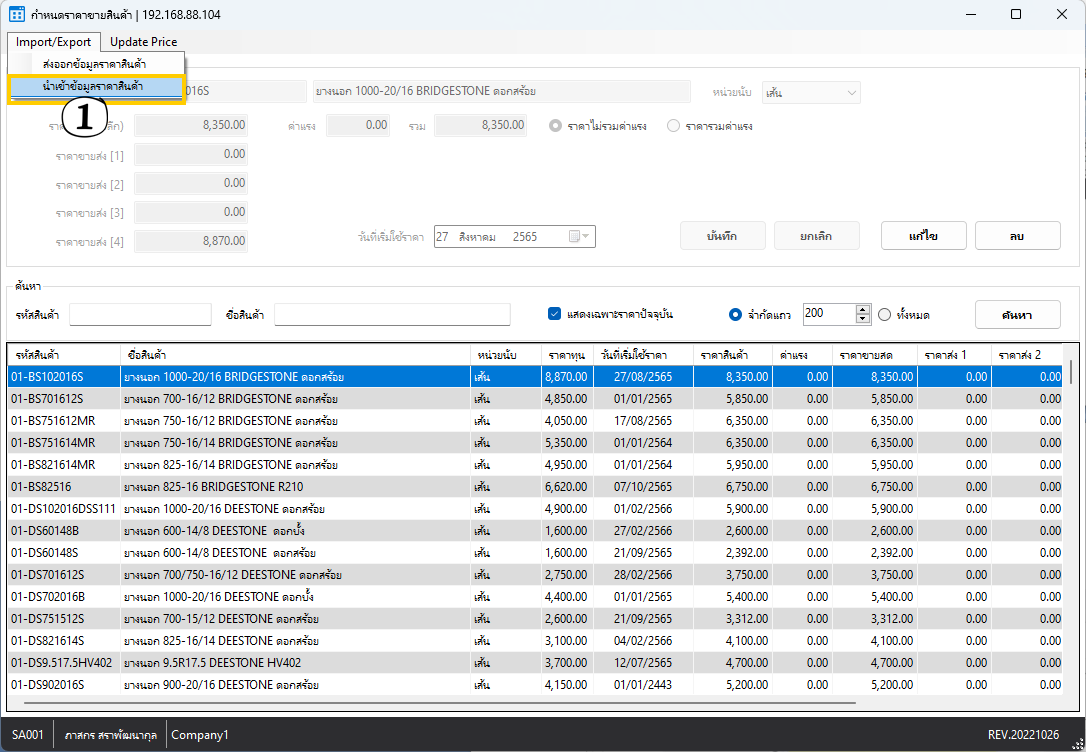Click the application icon in the title bar
1086x752 pixels.
(16, 14)
